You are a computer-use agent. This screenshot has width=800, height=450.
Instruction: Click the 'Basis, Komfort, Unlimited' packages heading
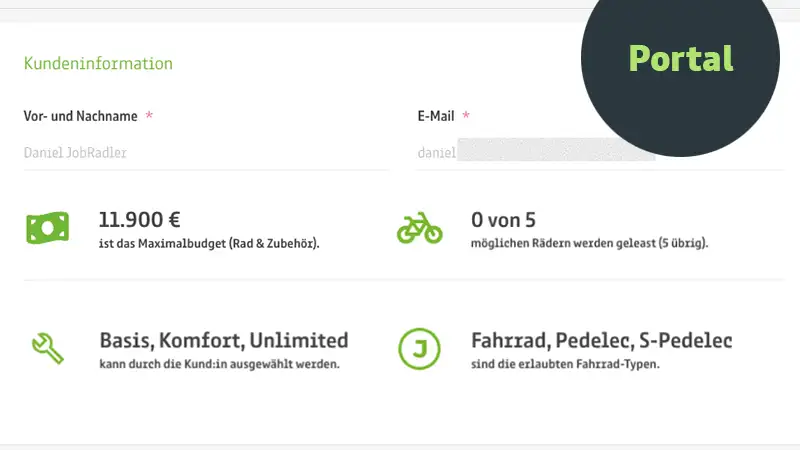tap(224, 340)
